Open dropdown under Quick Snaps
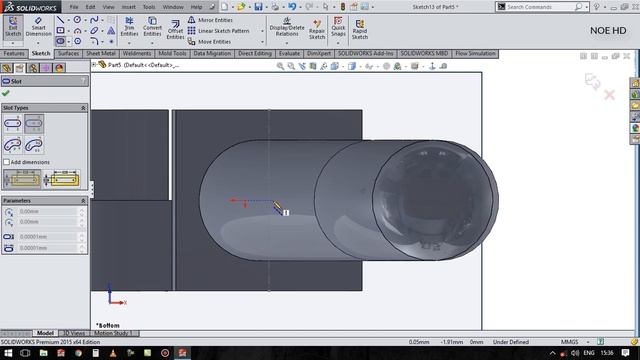 coord(338,43)
